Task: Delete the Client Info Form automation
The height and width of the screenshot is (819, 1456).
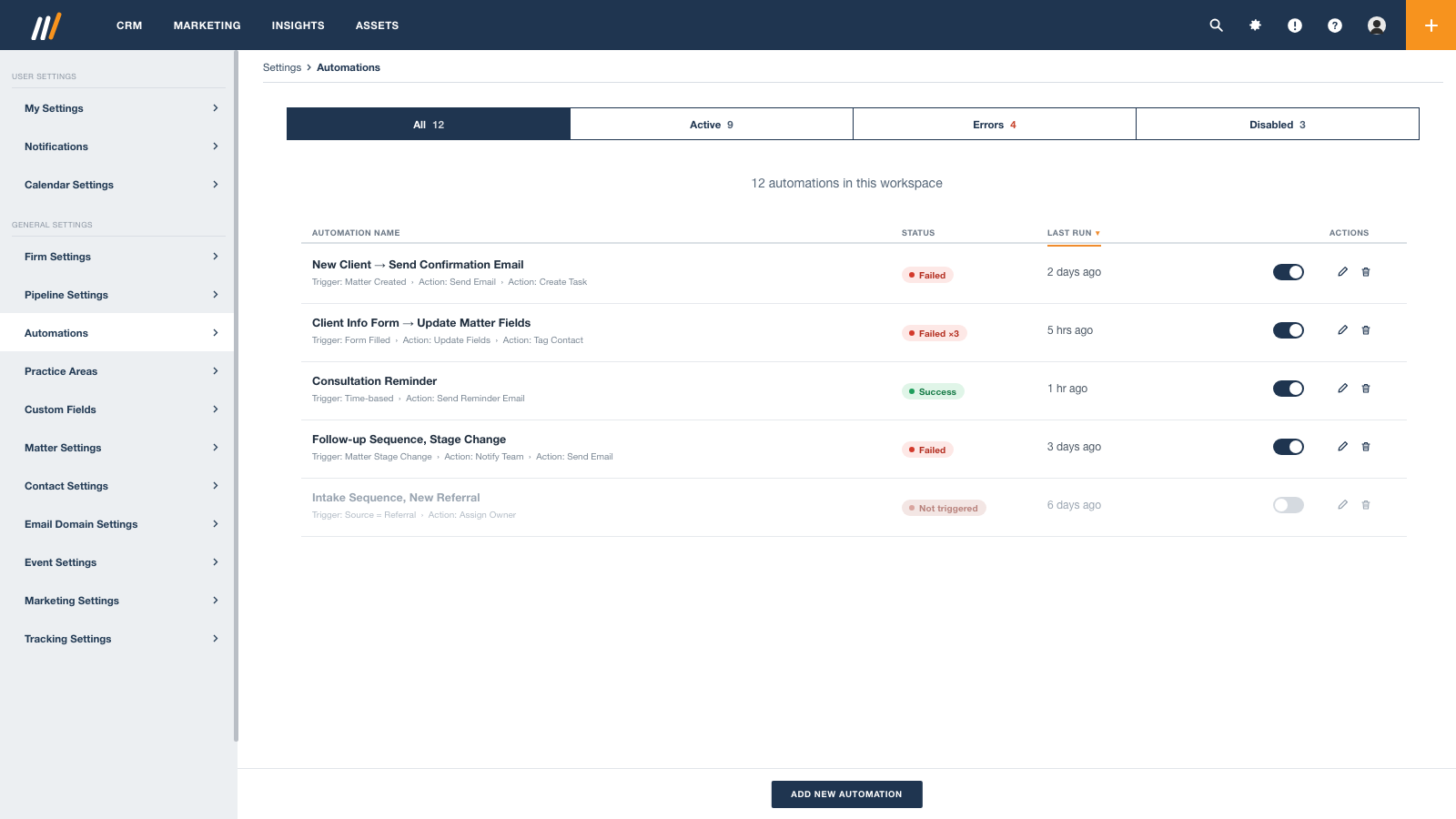Action: coord(1366,330)
